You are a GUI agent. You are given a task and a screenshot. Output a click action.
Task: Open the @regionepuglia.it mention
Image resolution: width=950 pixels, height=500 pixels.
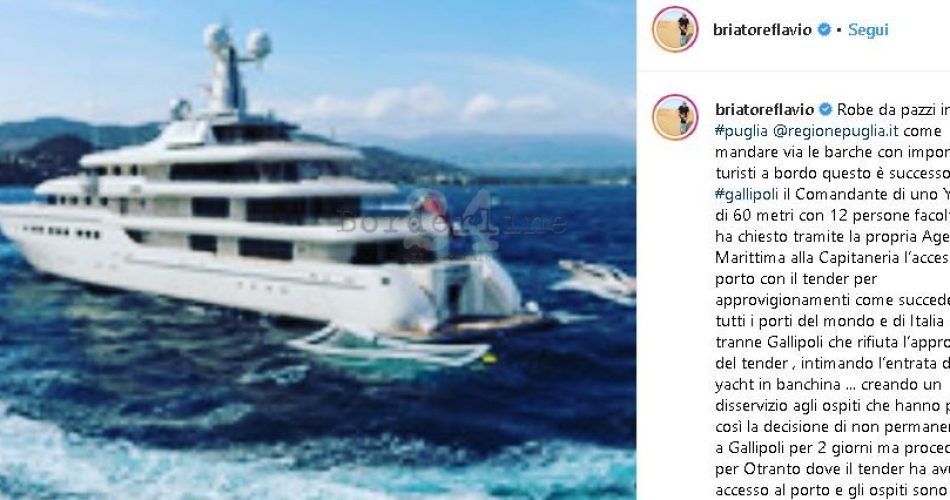coord(835,131)
